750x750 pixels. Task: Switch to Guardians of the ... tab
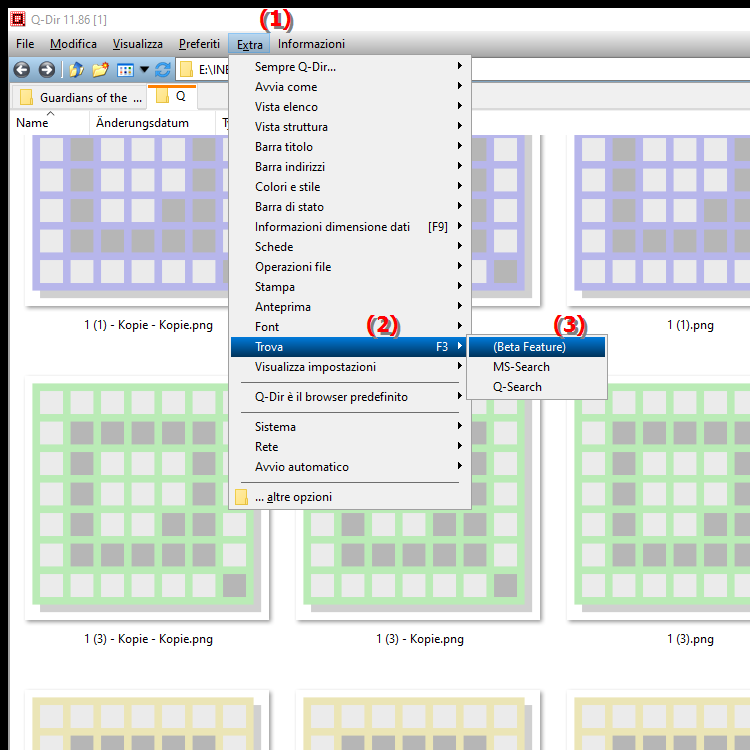tap(78, 98)
